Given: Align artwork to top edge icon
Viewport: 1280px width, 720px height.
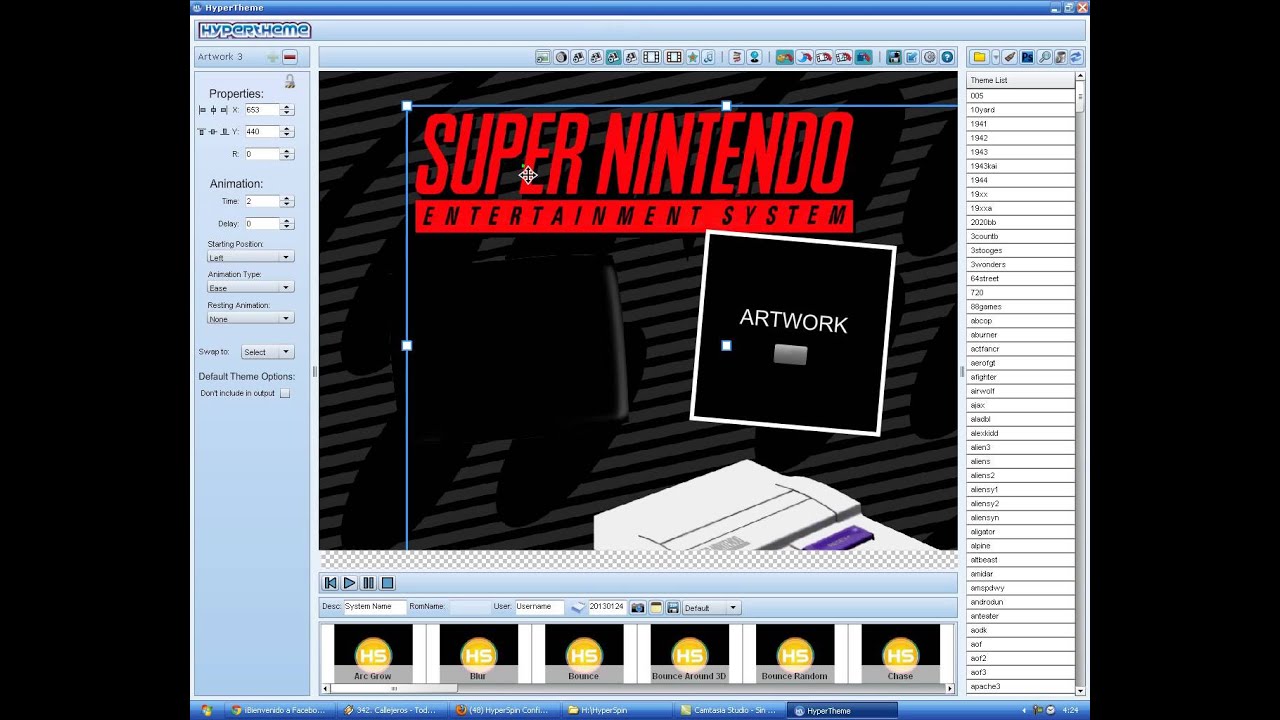Looking at the screenshot, I should coord(202,132).
